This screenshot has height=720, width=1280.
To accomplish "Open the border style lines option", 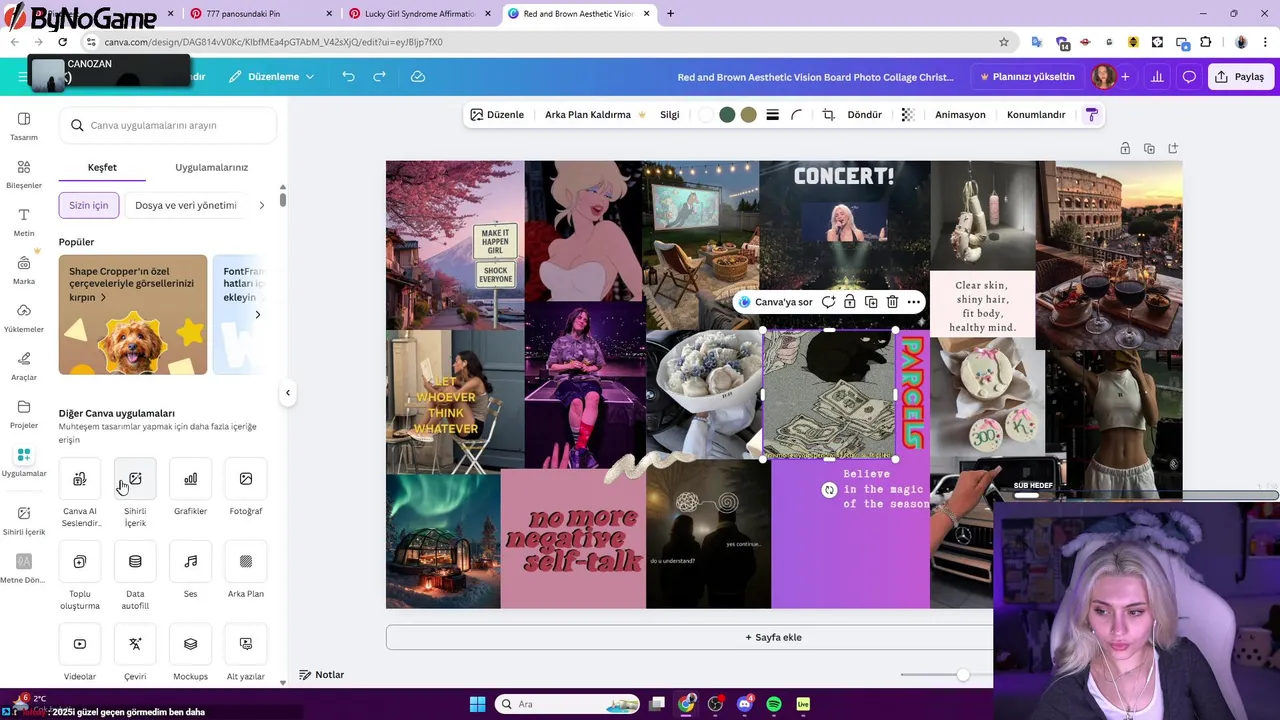I will [x=772, y=115].
